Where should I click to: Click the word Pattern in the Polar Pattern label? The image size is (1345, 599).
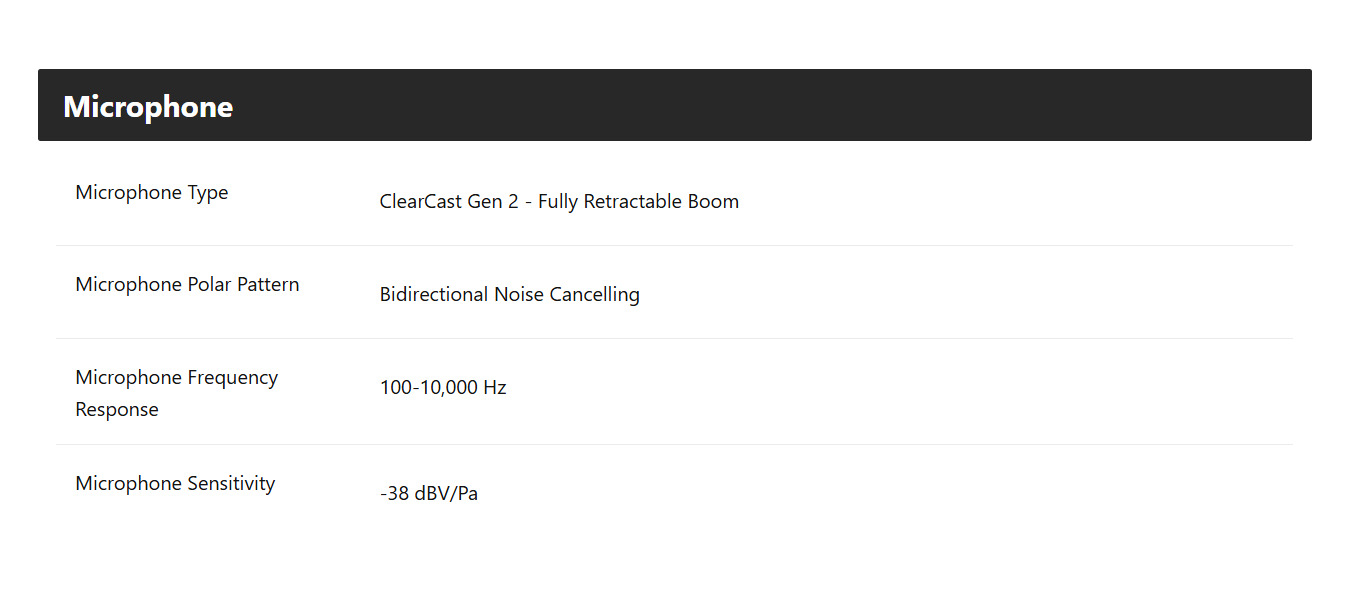click(268, 285)
